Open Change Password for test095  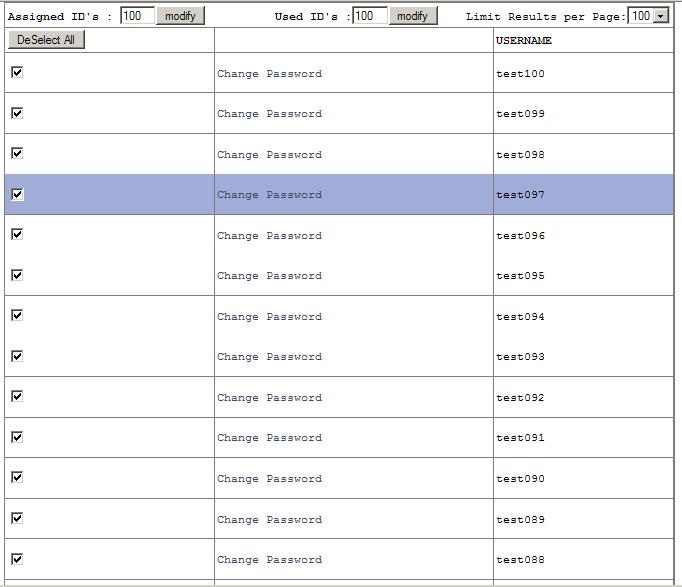[x=270, y=275]
